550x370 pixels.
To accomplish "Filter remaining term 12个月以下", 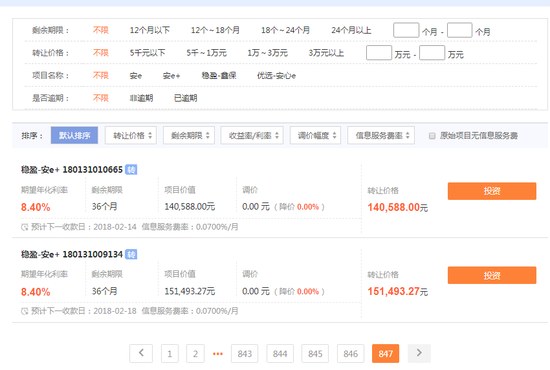I will (x=150, y=31).
